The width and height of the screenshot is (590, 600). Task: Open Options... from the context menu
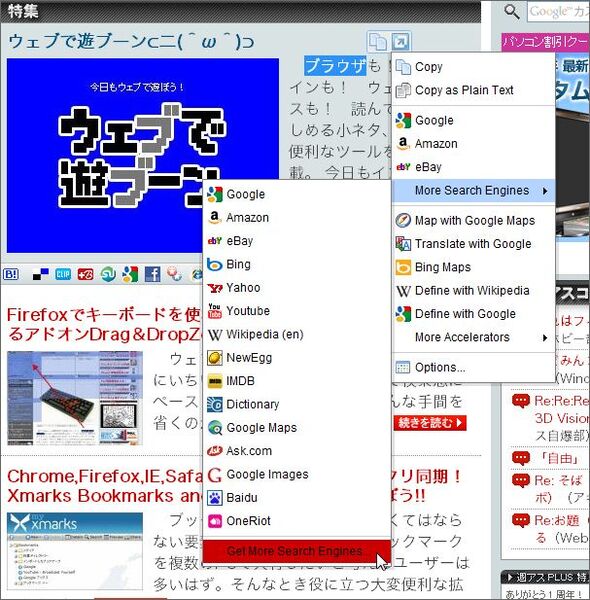473,367
